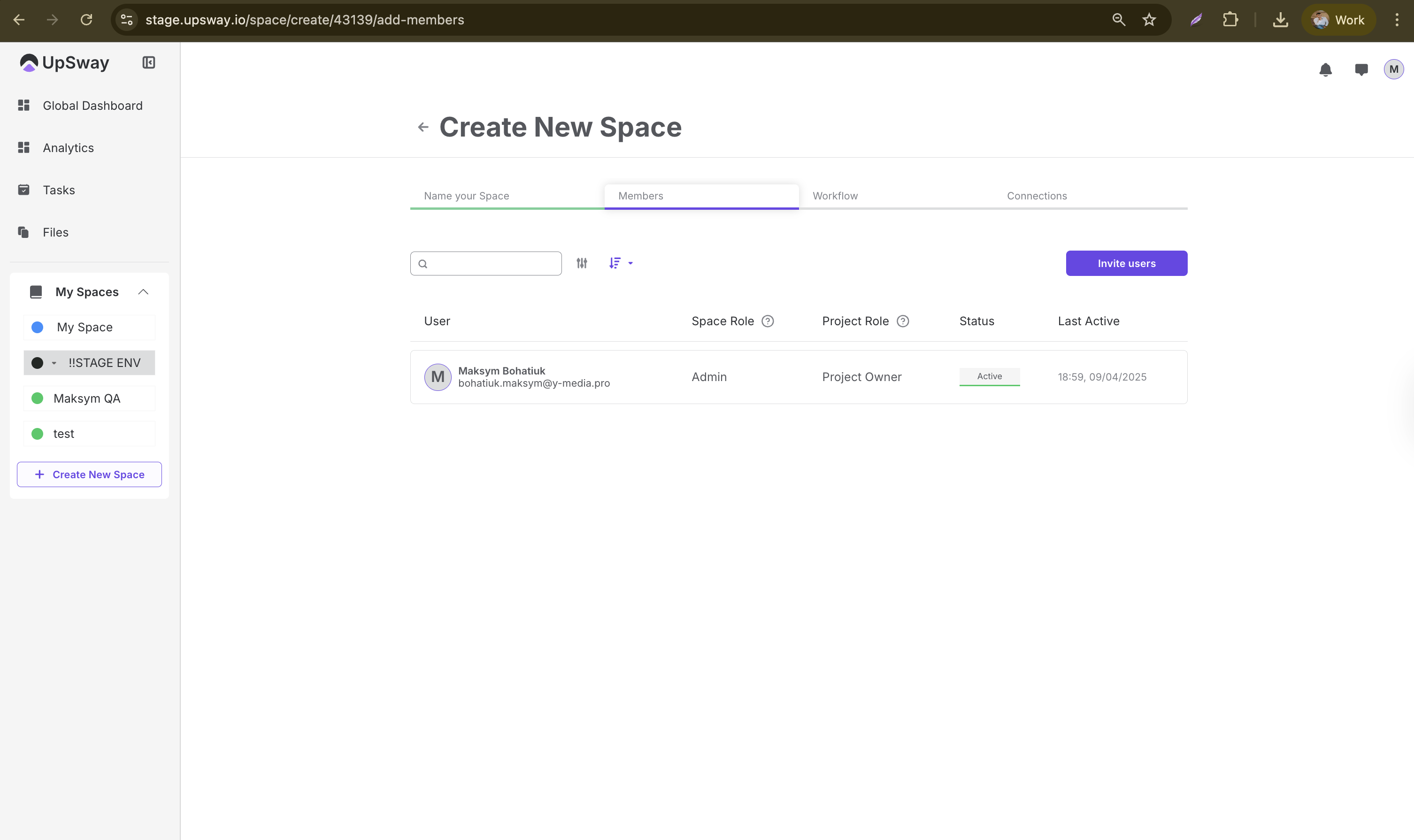This screenshot has height=840, width=1414.
Task: Open the notifications bell
Action: [1325, 69]
